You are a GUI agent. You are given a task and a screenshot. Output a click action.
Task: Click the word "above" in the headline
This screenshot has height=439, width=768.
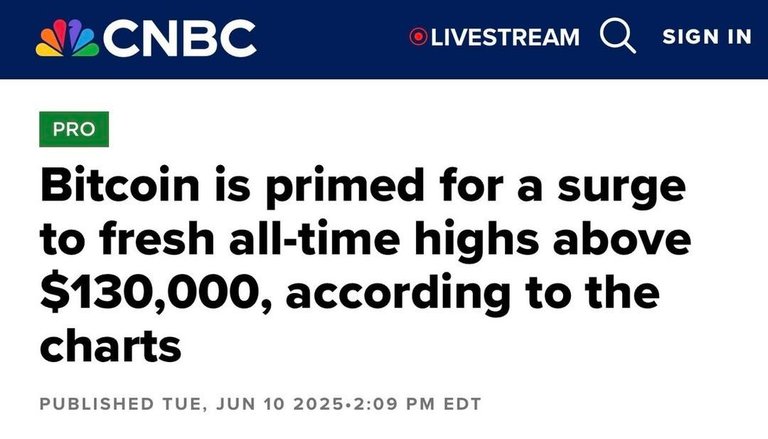[623, 238]
